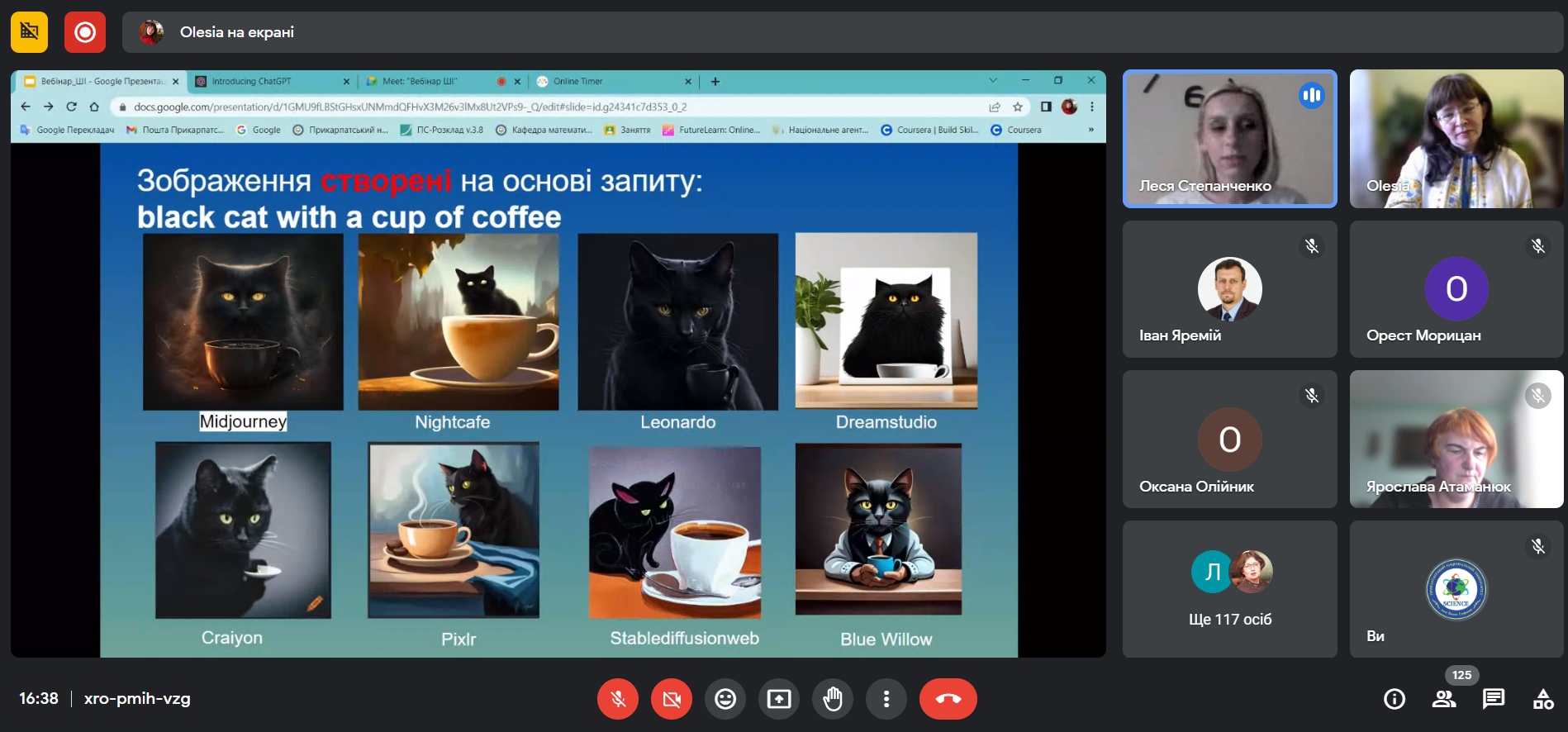1568x732 pixels.
Task: Click the present screen button
Action: tap(778, 699)
